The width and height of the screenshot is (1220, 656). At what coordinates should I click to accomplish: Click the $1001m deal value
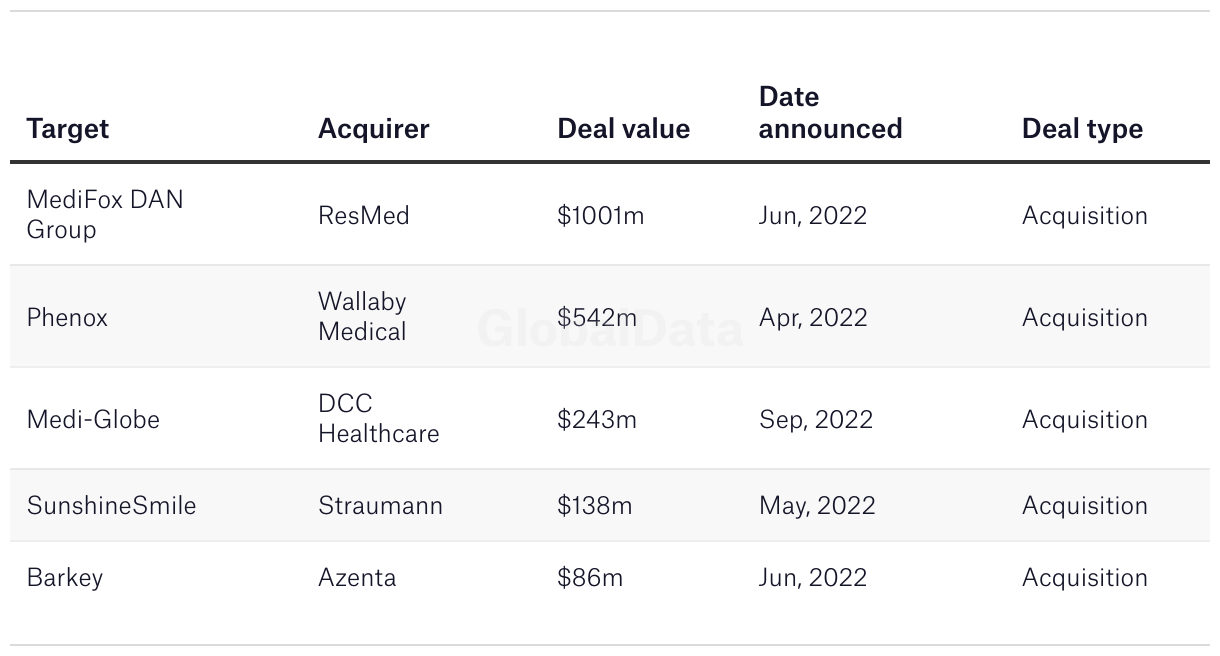pos(600,215)
